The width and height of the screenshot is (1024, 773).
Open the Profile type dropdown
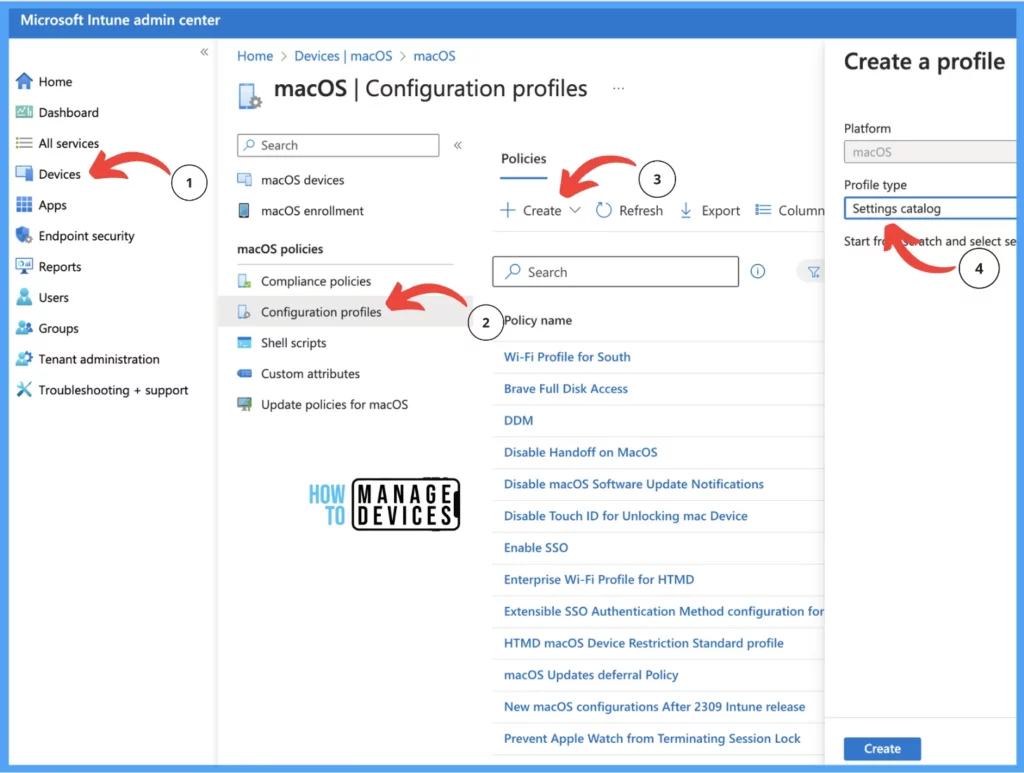[x=930, y=209]
